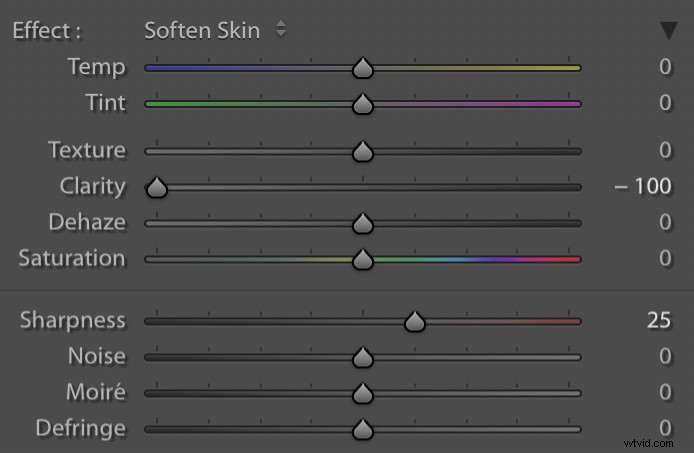Click the Sharpness slider handle
This screenshot has width=694, height=453.
(415, 321)
